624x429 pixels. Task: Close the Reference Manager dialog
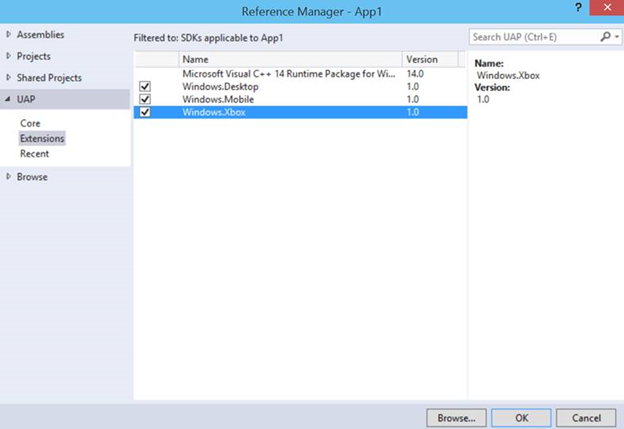pyautogui.click(x=607, y=8)
